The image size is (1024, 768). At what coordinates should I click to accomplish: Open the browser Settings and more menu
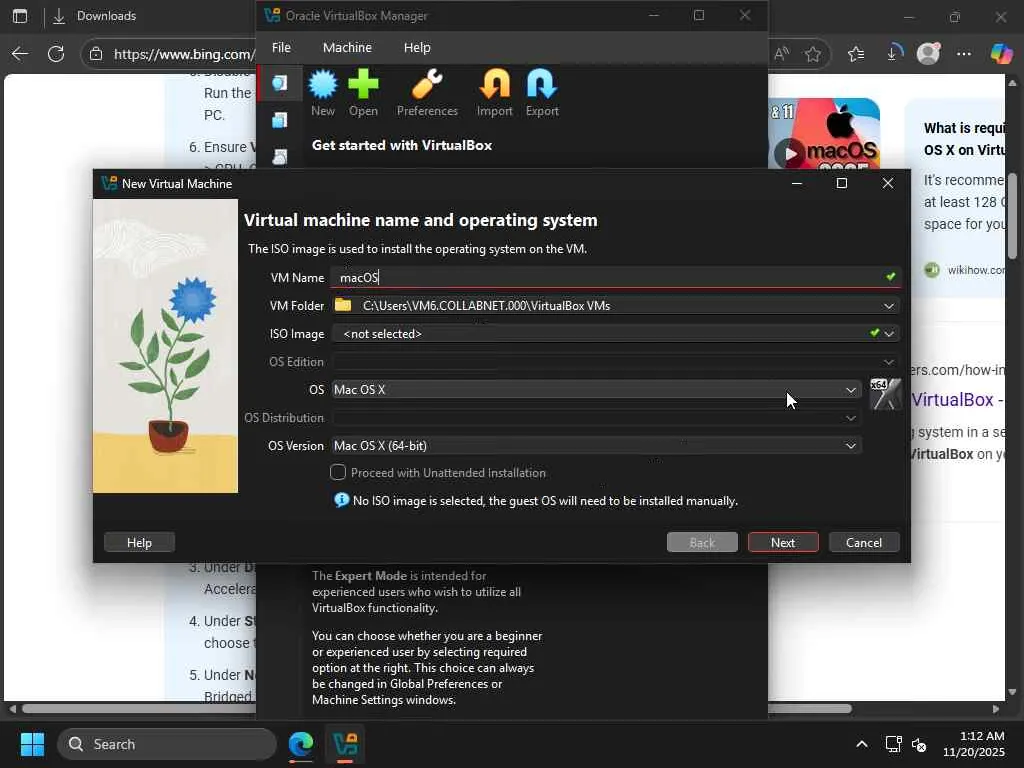pos(964,54)
